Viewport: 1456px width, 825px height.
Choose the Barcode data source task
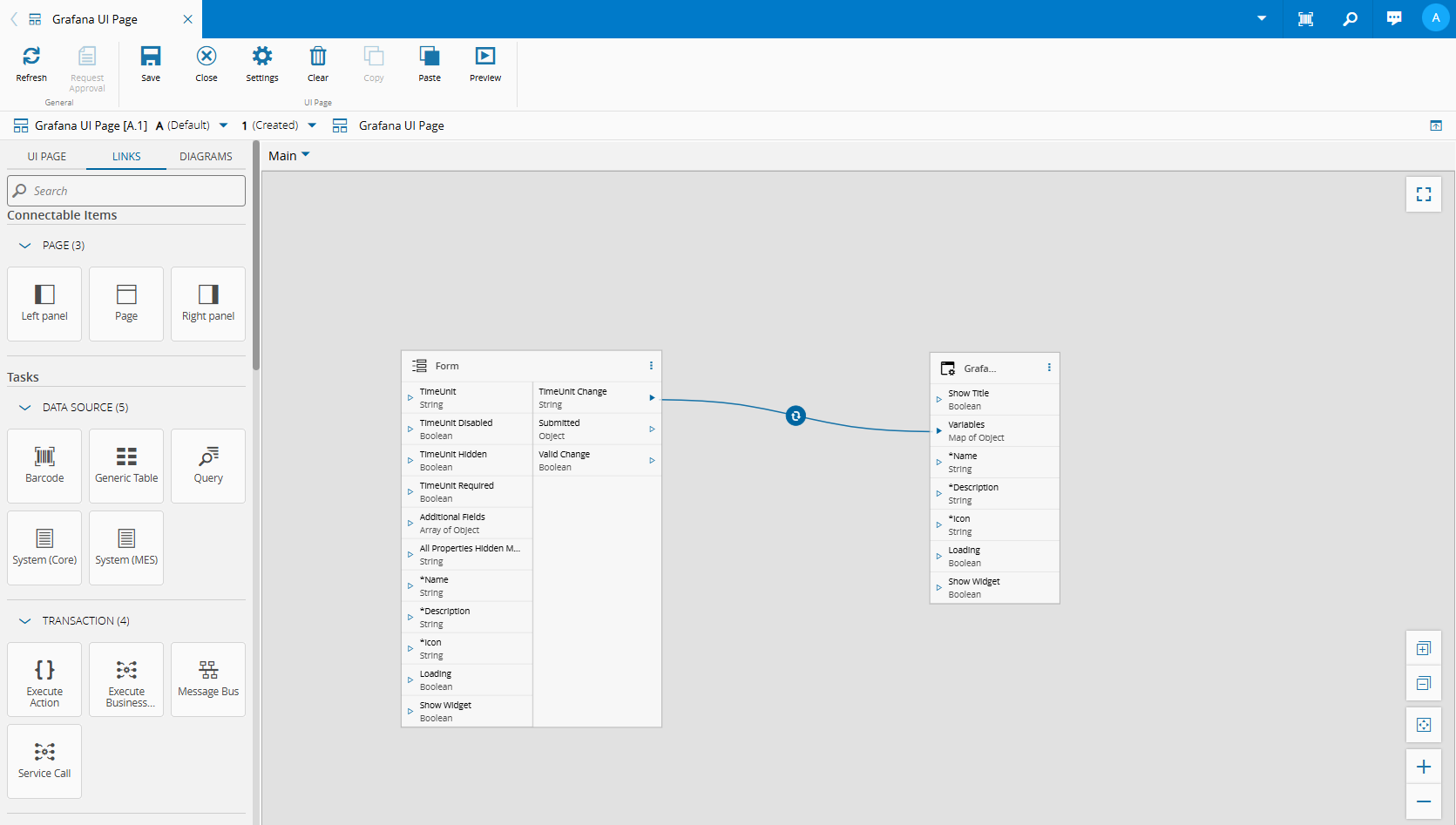(x=44, y=466)
